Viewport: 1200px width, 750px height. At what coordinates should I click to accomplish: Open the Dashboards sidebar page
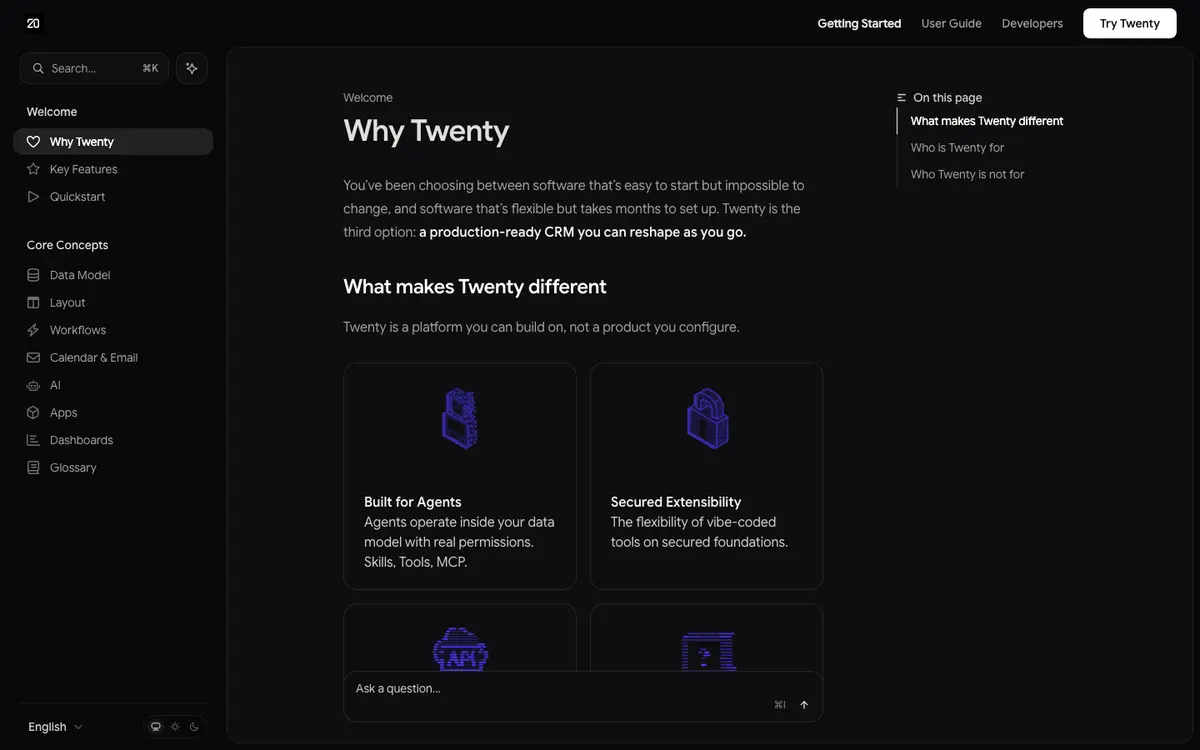coord(113,440)
